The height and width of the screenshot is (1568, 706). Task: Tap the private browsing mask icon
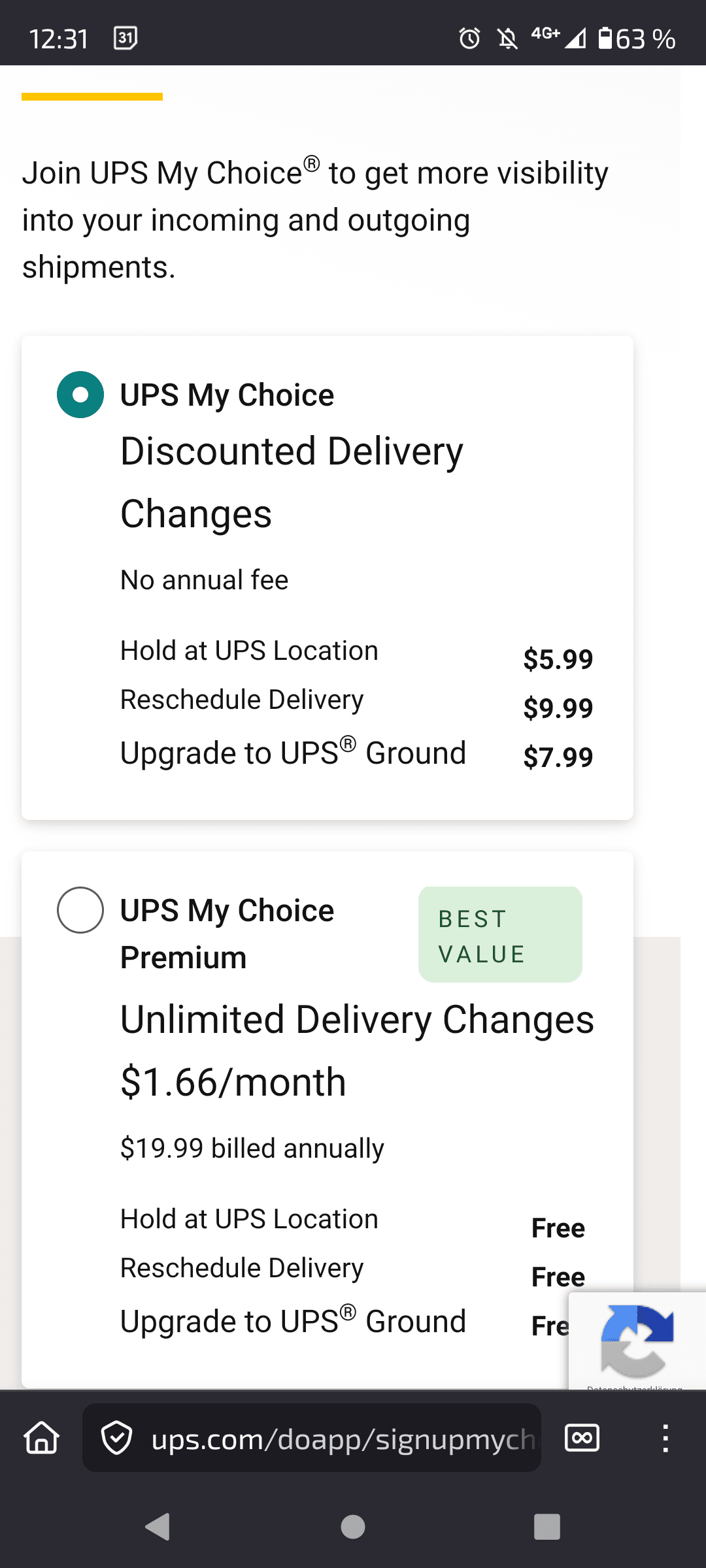(581, 1438)
